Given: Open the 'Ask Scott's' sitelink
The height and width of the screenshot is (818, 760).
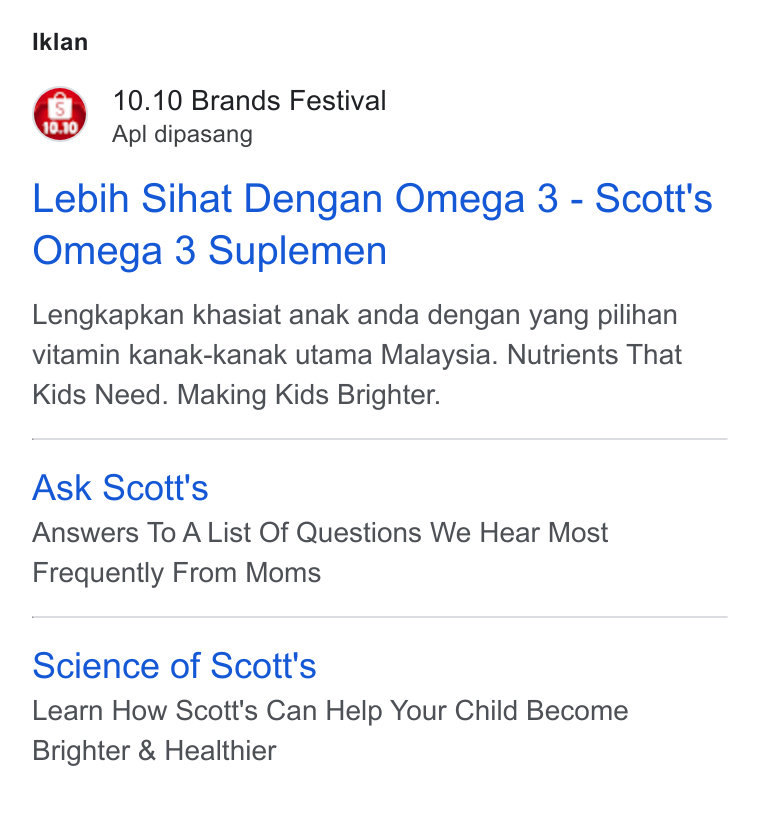Looking at the screenshot, I should [x=120, y=488].
